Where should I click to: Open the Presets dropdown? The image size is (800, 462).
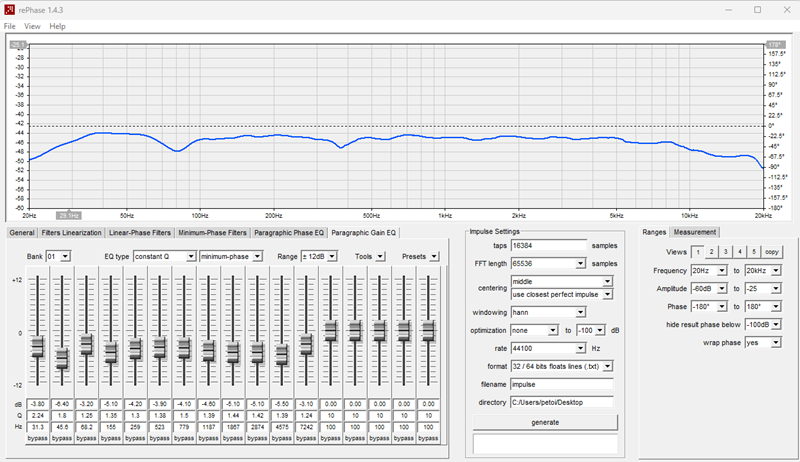[x=434, y=256]
